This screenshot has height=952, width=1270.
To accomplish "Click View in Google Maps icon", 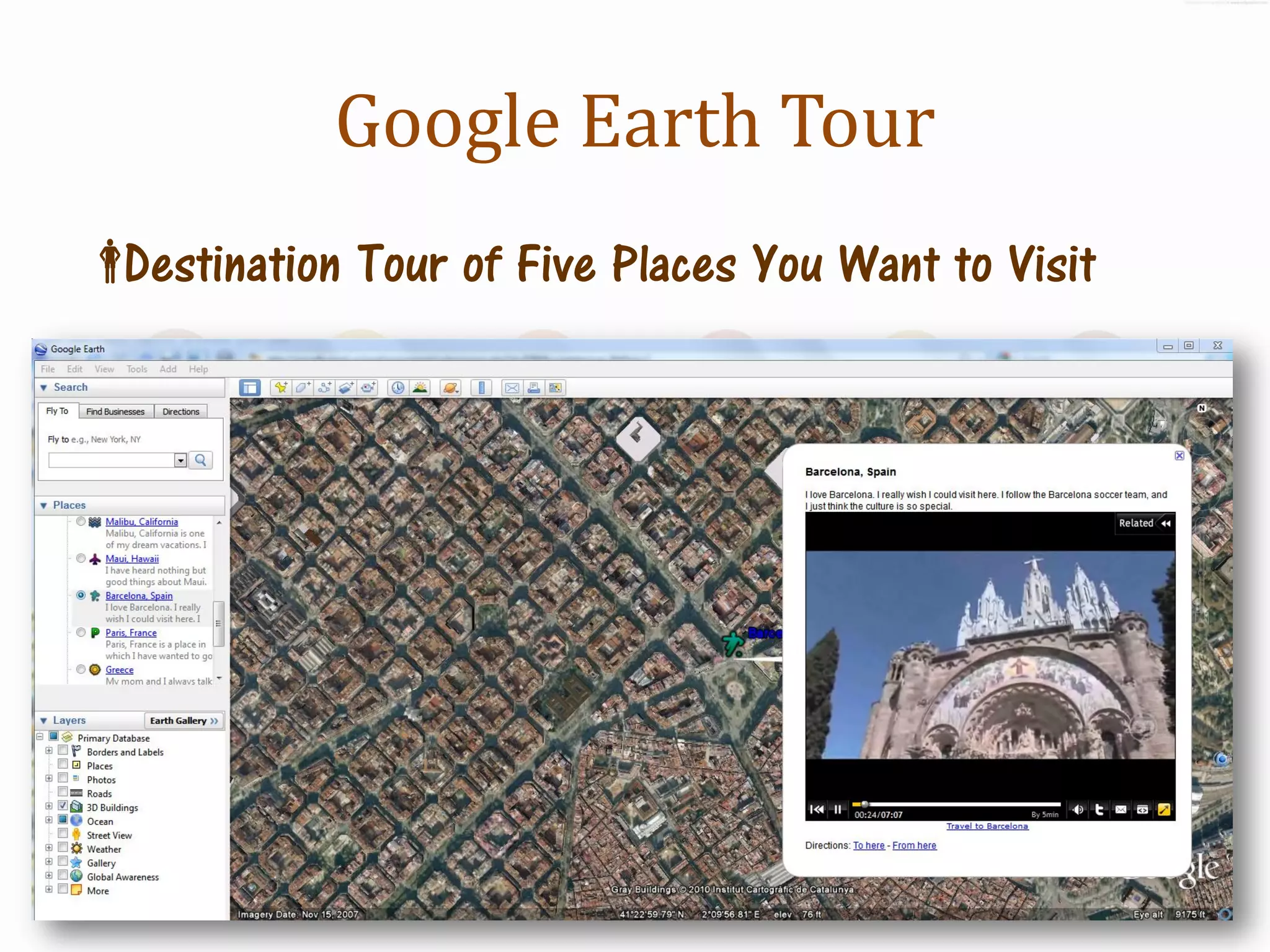I will [556, 388].
